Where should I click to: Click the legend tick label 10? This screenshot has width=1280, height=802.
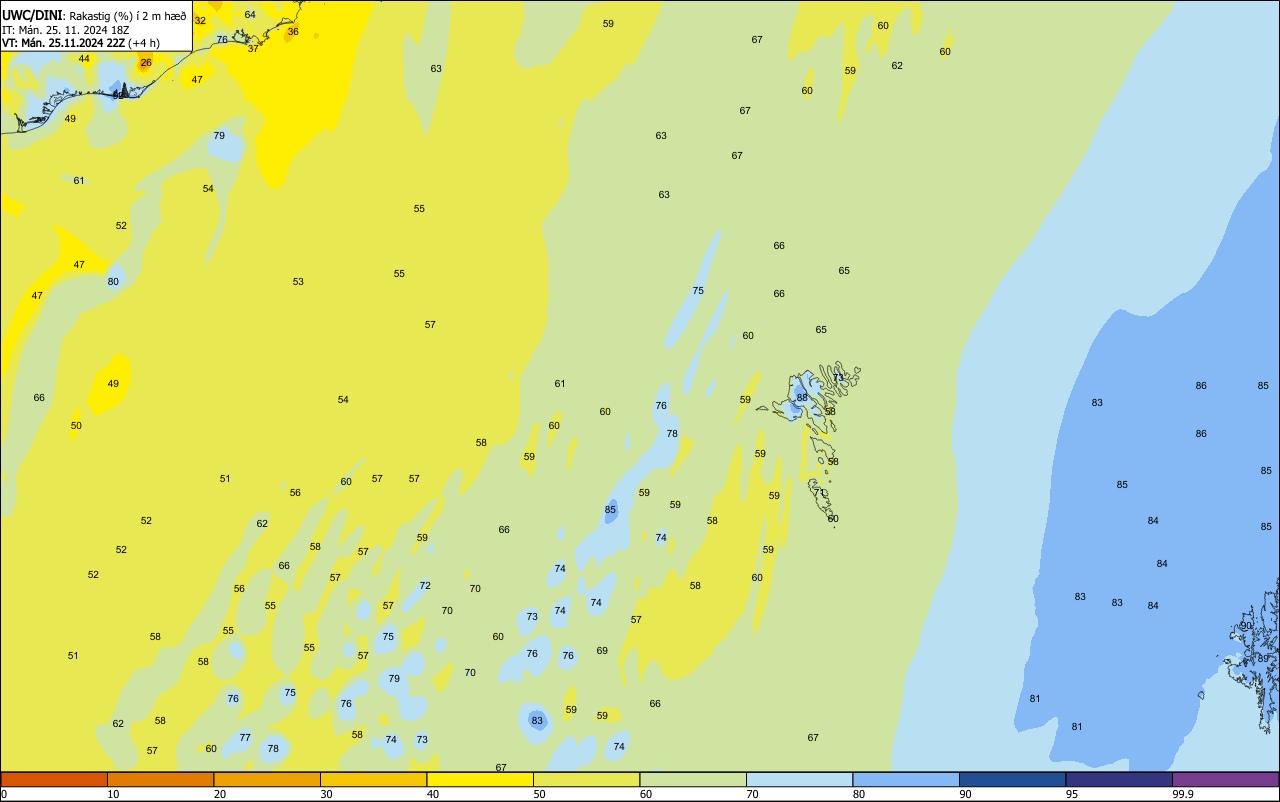[x=114, y=794]
